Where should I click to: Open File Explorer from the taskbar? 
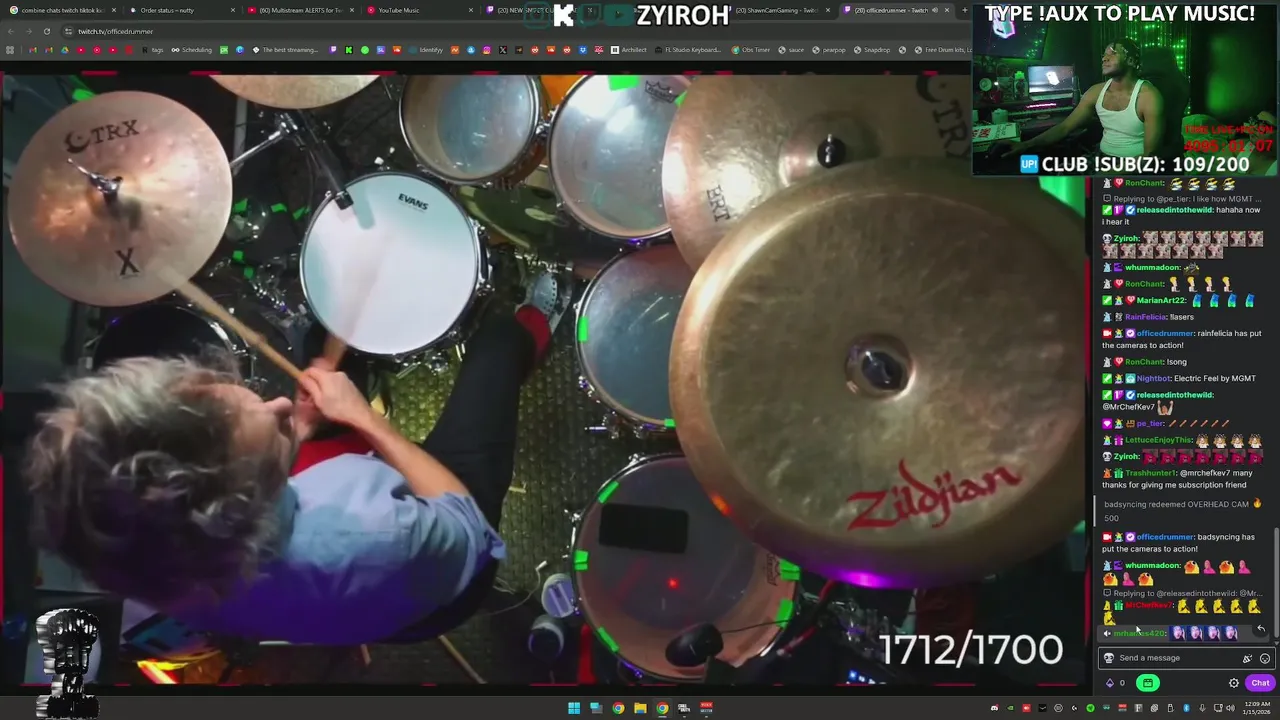[x=640, y=708]
